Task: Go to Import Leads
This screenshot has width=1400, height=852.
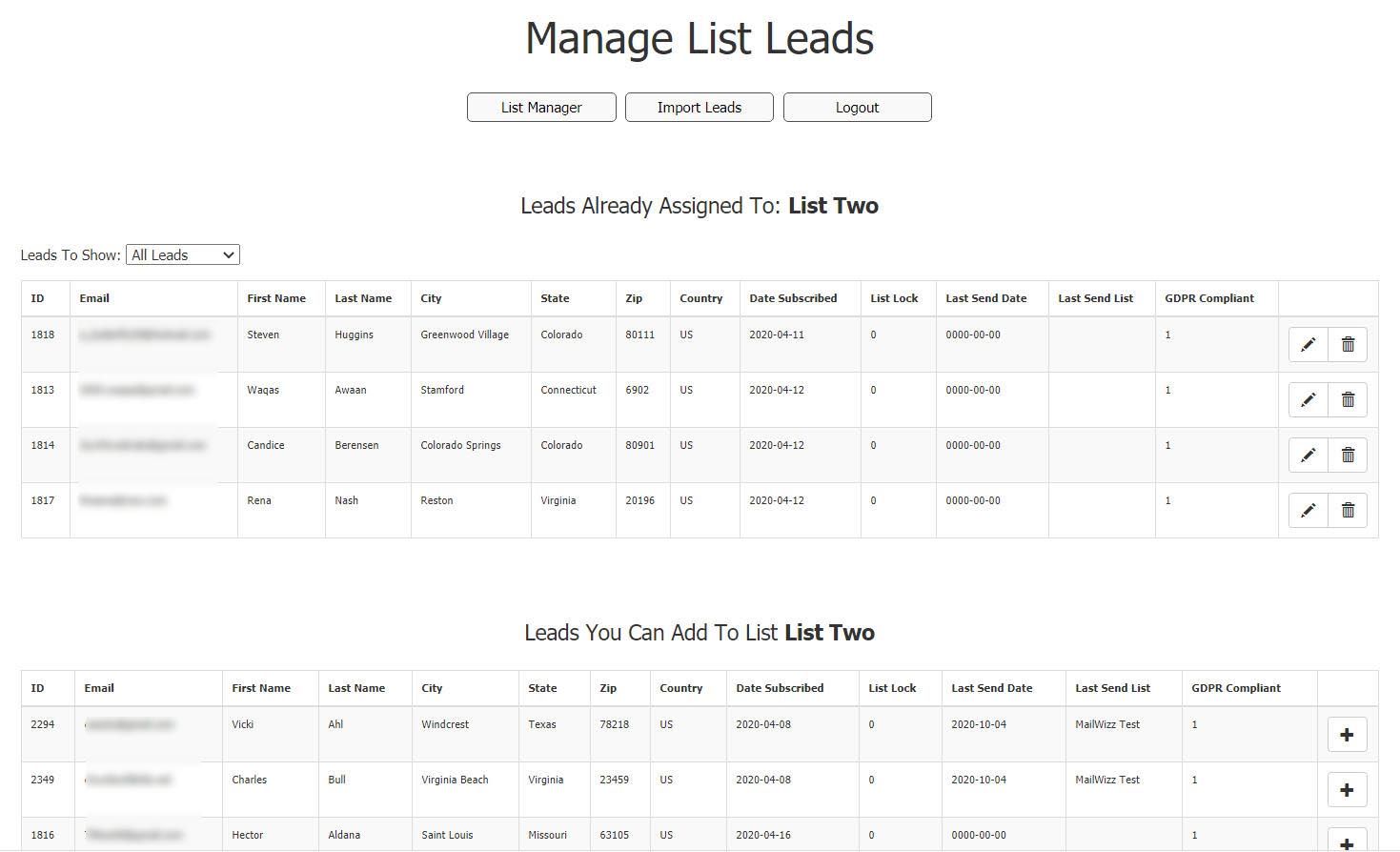Action: click(x=700, y=108)
